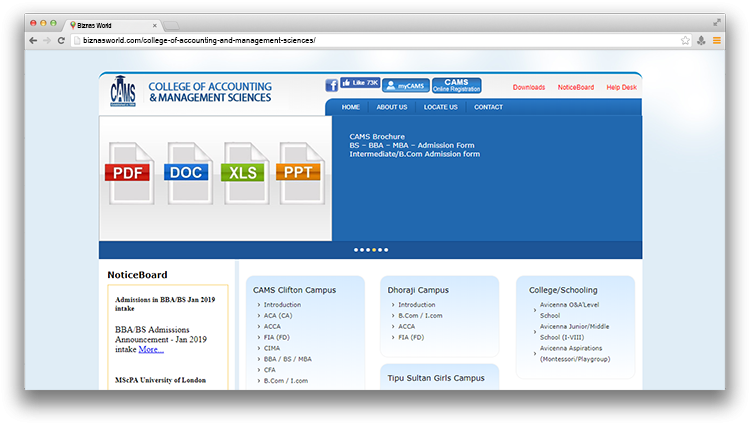The height and width of the screenshot is (425, 750).
Task: Open BBA / BS / MBA link
Action: pos(287,359)
